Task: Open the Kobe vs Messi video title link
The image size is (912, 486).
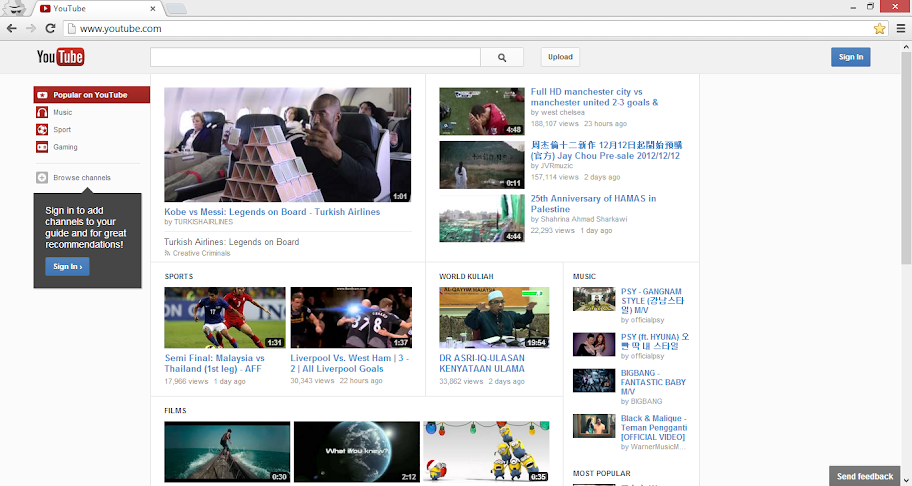Action: click(272, 212)
